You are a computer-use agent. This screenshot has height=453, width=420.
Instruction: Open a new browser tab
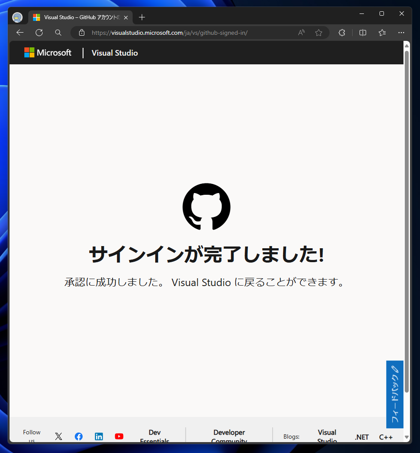(x=142, y=17)
